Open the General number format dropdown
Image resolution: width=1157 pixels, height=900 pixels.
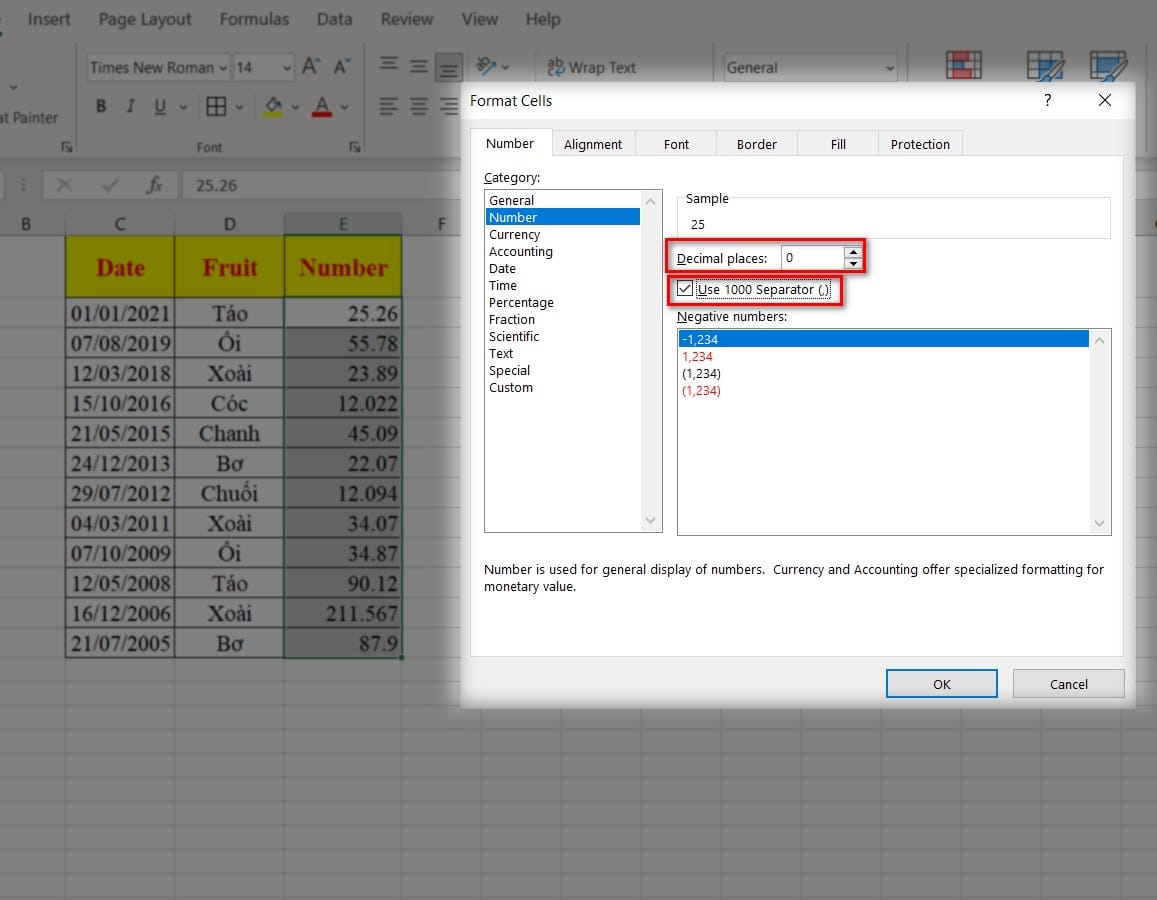890,68
